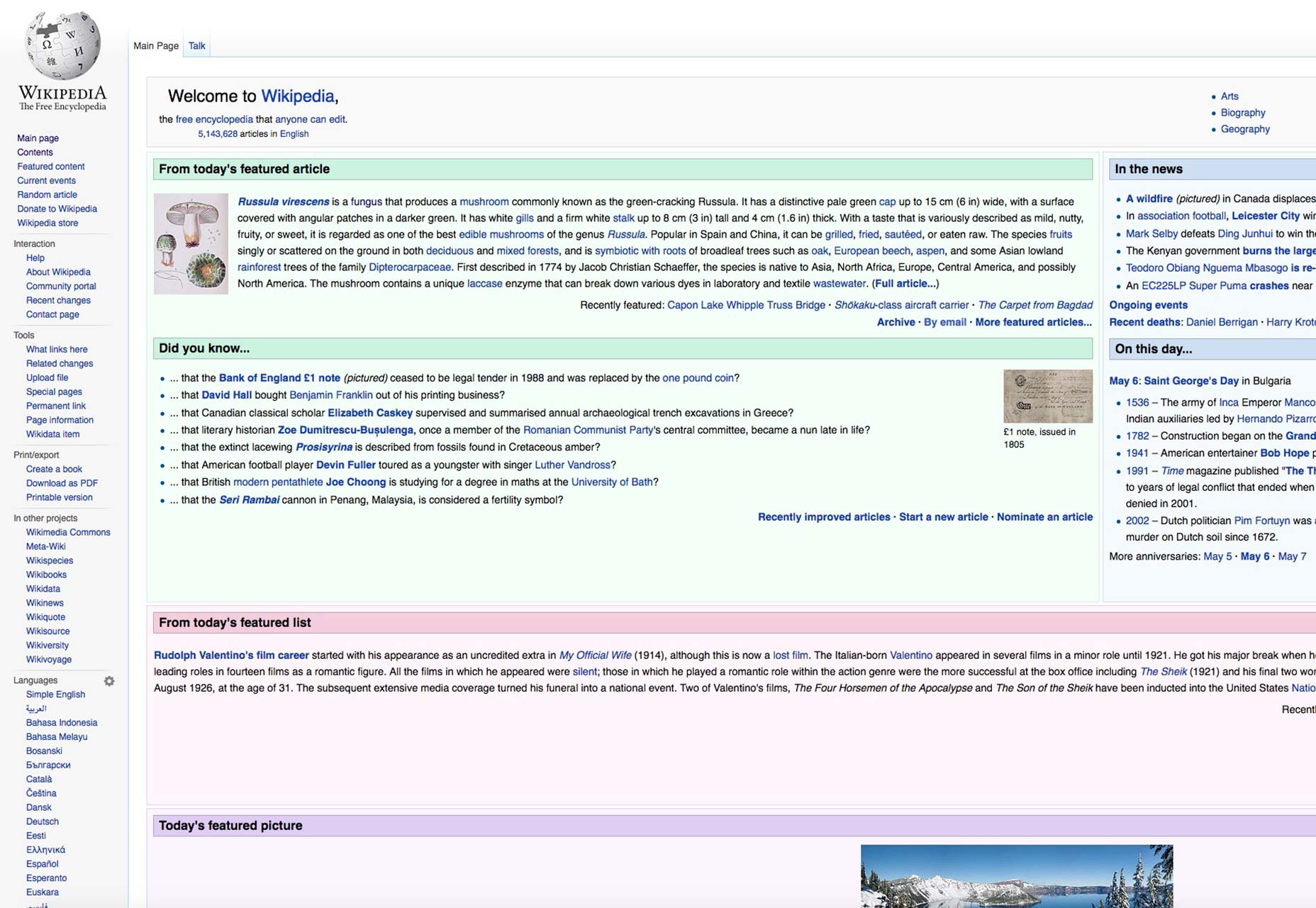Image resolution: width=1316 pixels, height=908 pixels.
Task: Open Wikimedia Commons project link
Action: tap(68, 533)
